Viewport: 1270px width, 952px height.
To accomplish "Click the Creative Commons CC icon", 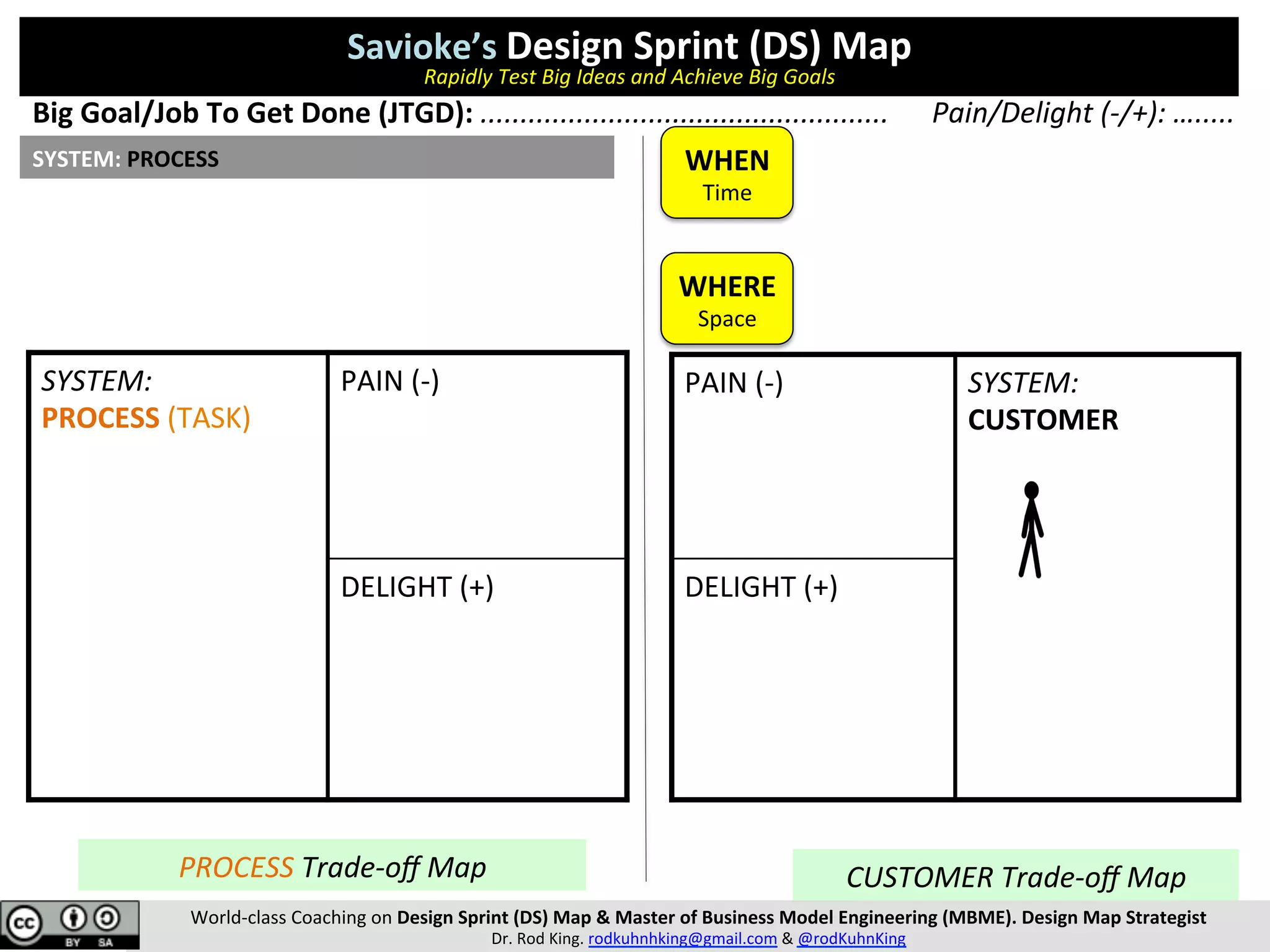I will 24,923.
